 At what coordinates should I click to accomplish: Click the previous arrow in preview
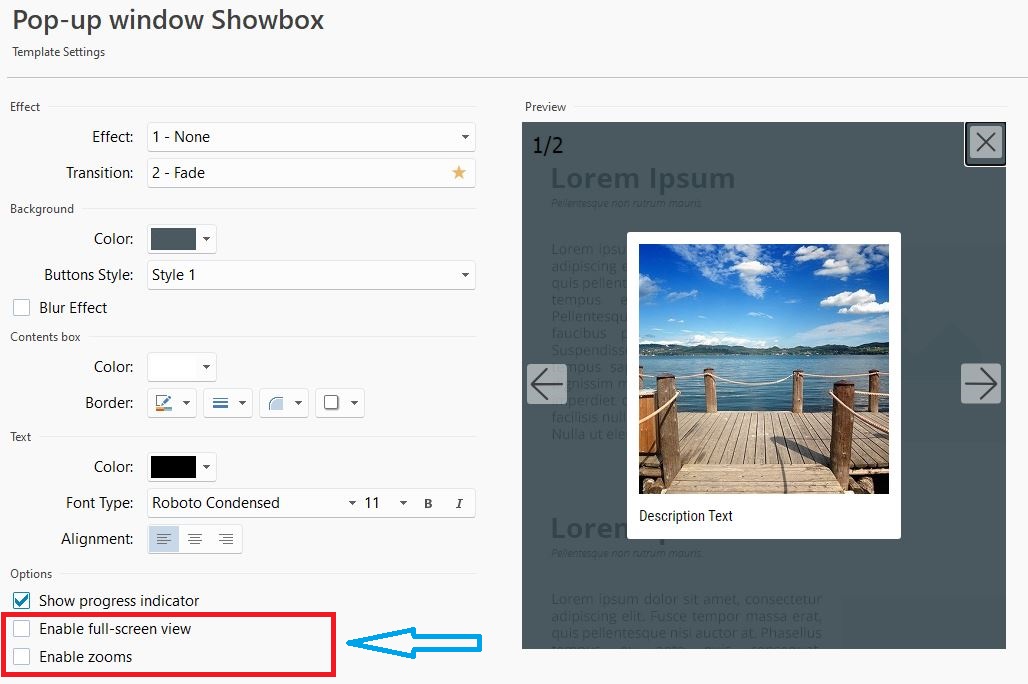coord(546,384)
